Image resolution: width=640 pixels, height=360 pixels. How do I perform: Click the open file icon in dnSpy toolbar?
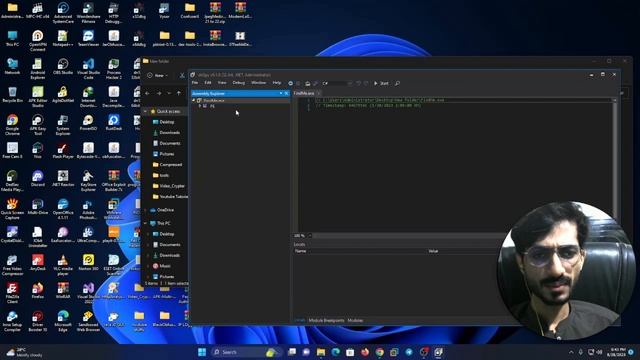(x=308, y=83)
